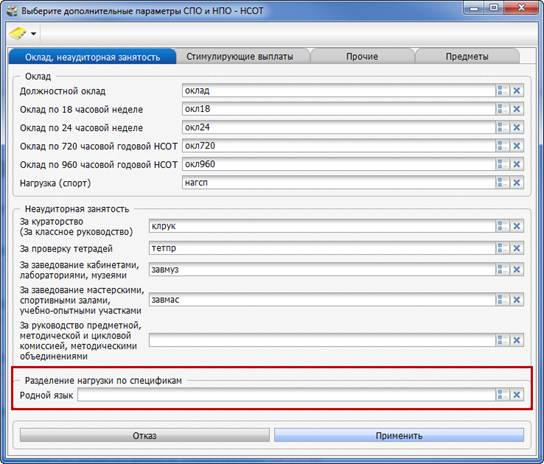The image size is (544, 464).
Task: Open the yellow notebook toolbar icon
Action: (x=18, y=33)
